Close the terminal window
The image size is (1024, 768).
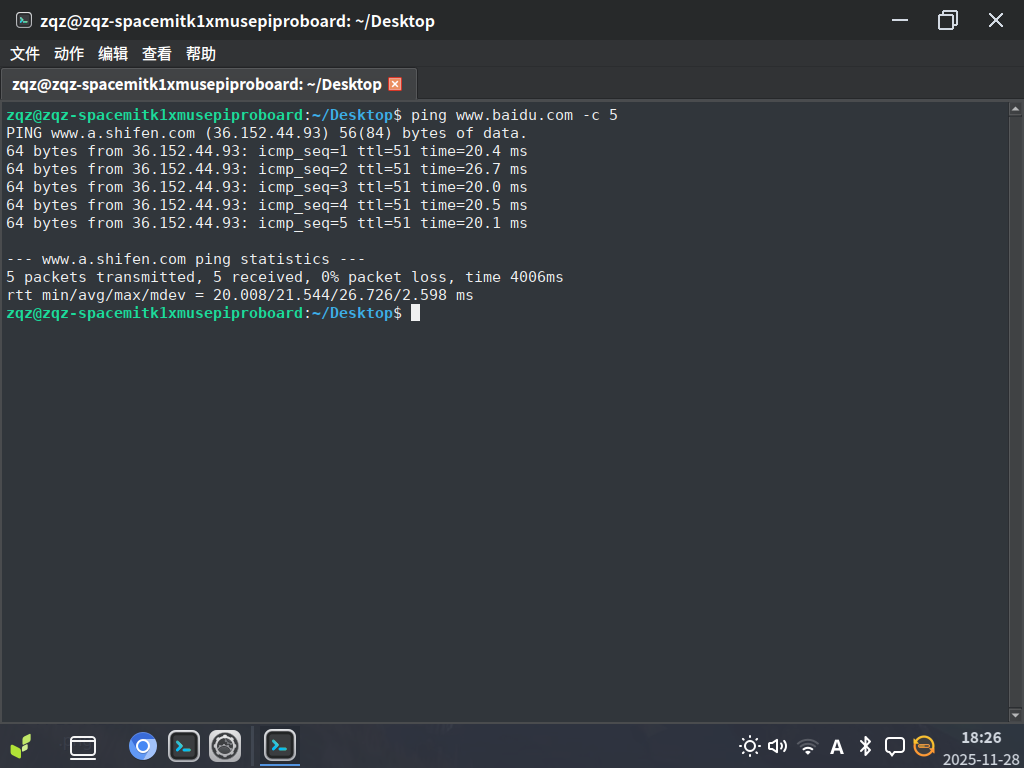click(x=995, y=20)
